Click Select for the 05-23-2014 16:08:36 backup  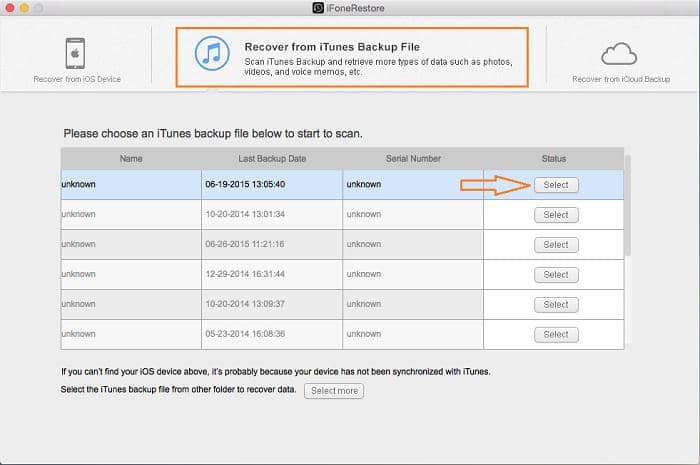pyautogui.click(x=556, y=334)
